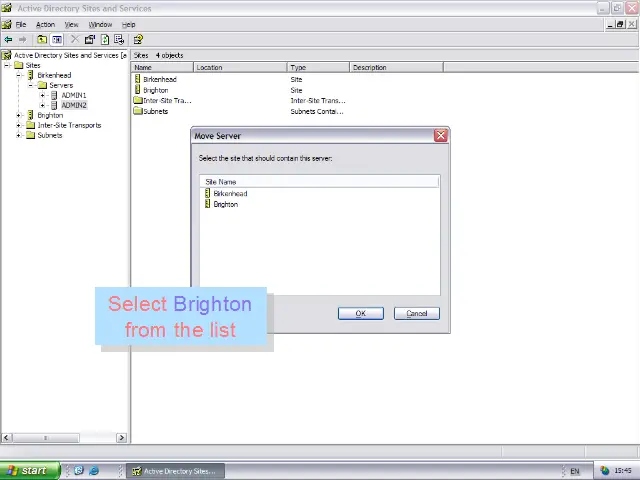Screen dimensions: 640x480
Task: Click the Birkenhead site icon in dialog list
Action: [x=207, y=193]
